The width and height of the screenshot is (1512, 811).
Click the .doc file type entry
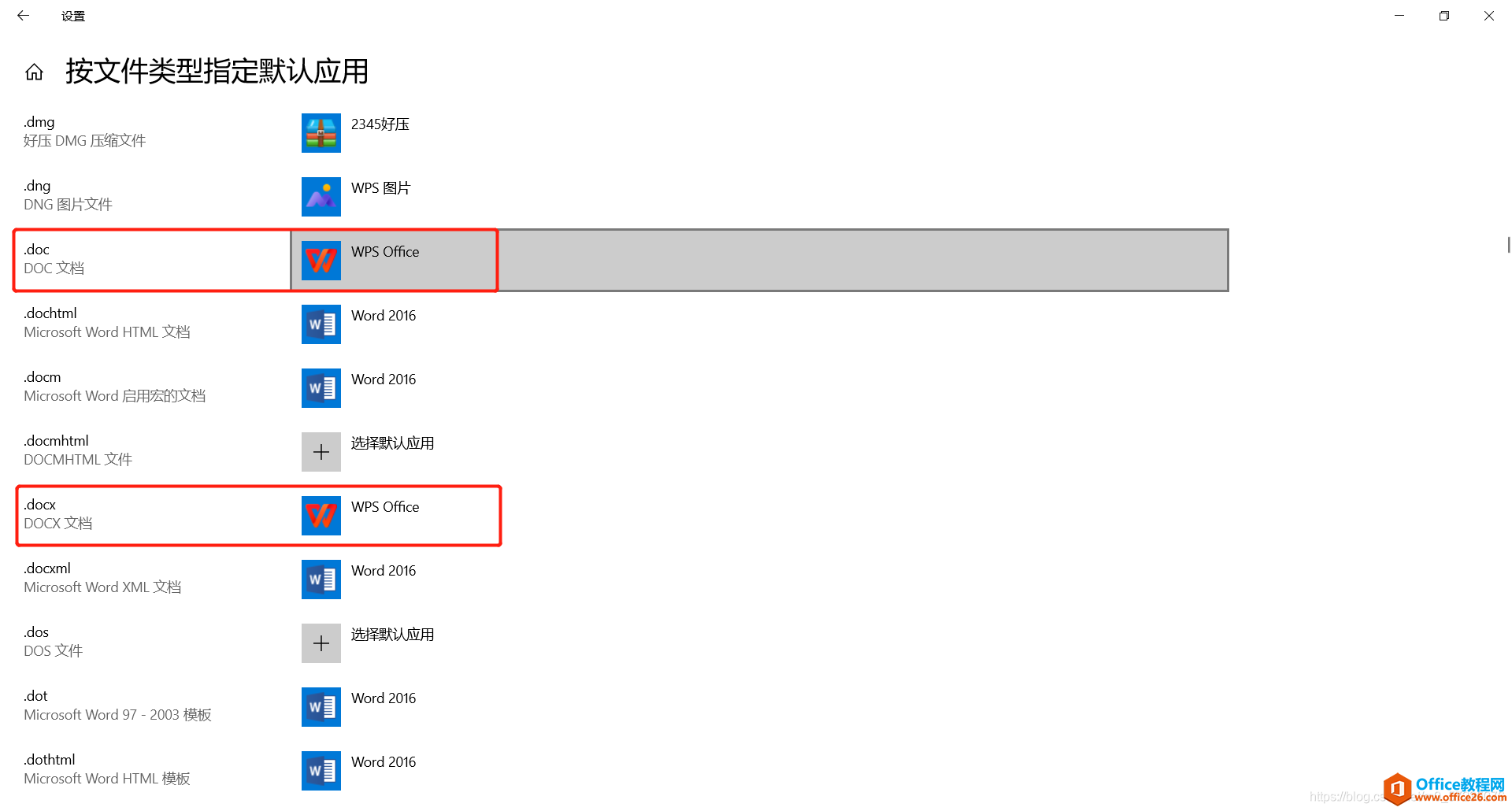pos(153,260)
